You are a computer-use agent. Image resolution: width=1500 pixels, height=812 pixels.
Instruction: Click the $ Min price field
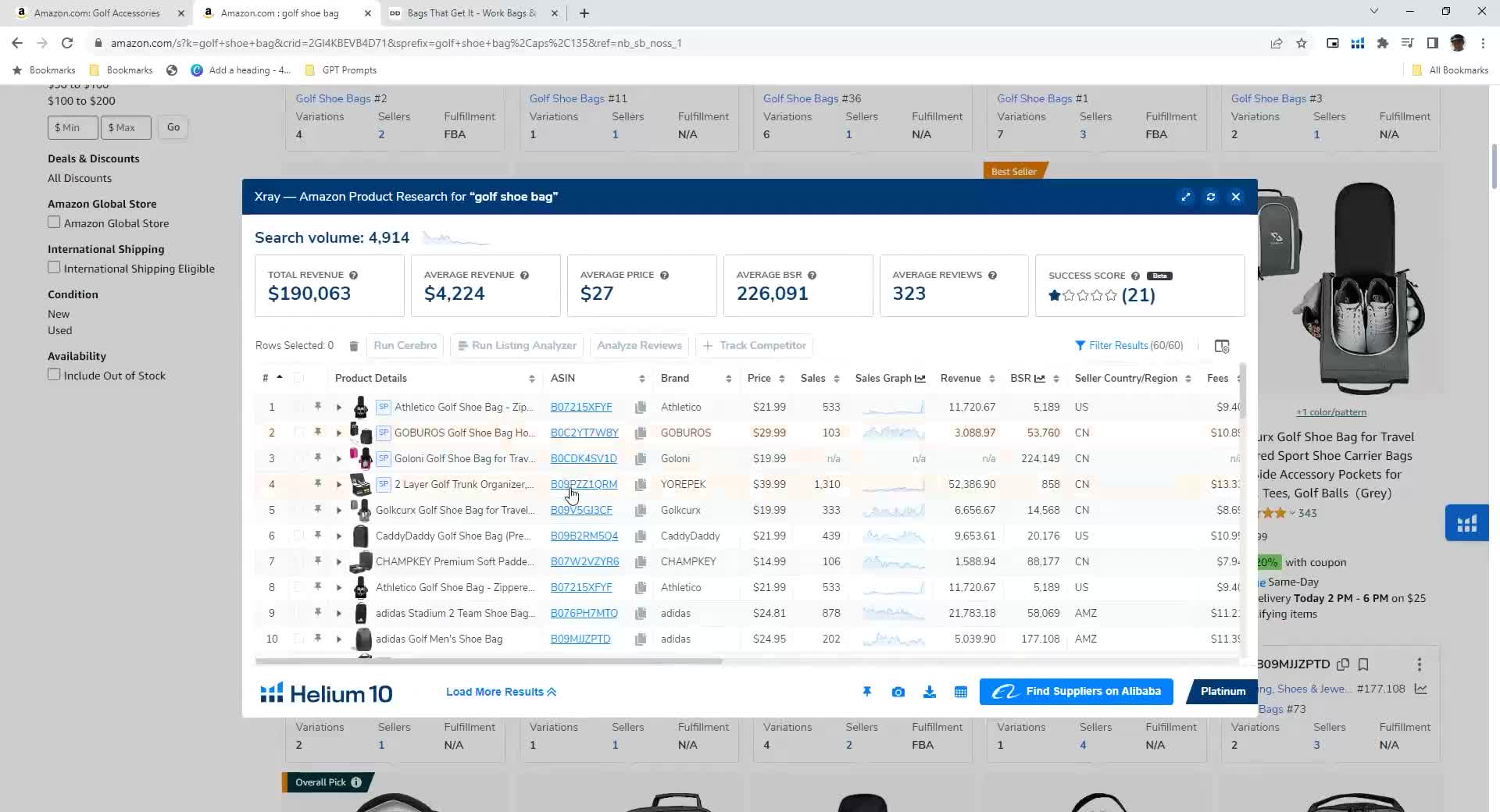click(x=73, y=127)
